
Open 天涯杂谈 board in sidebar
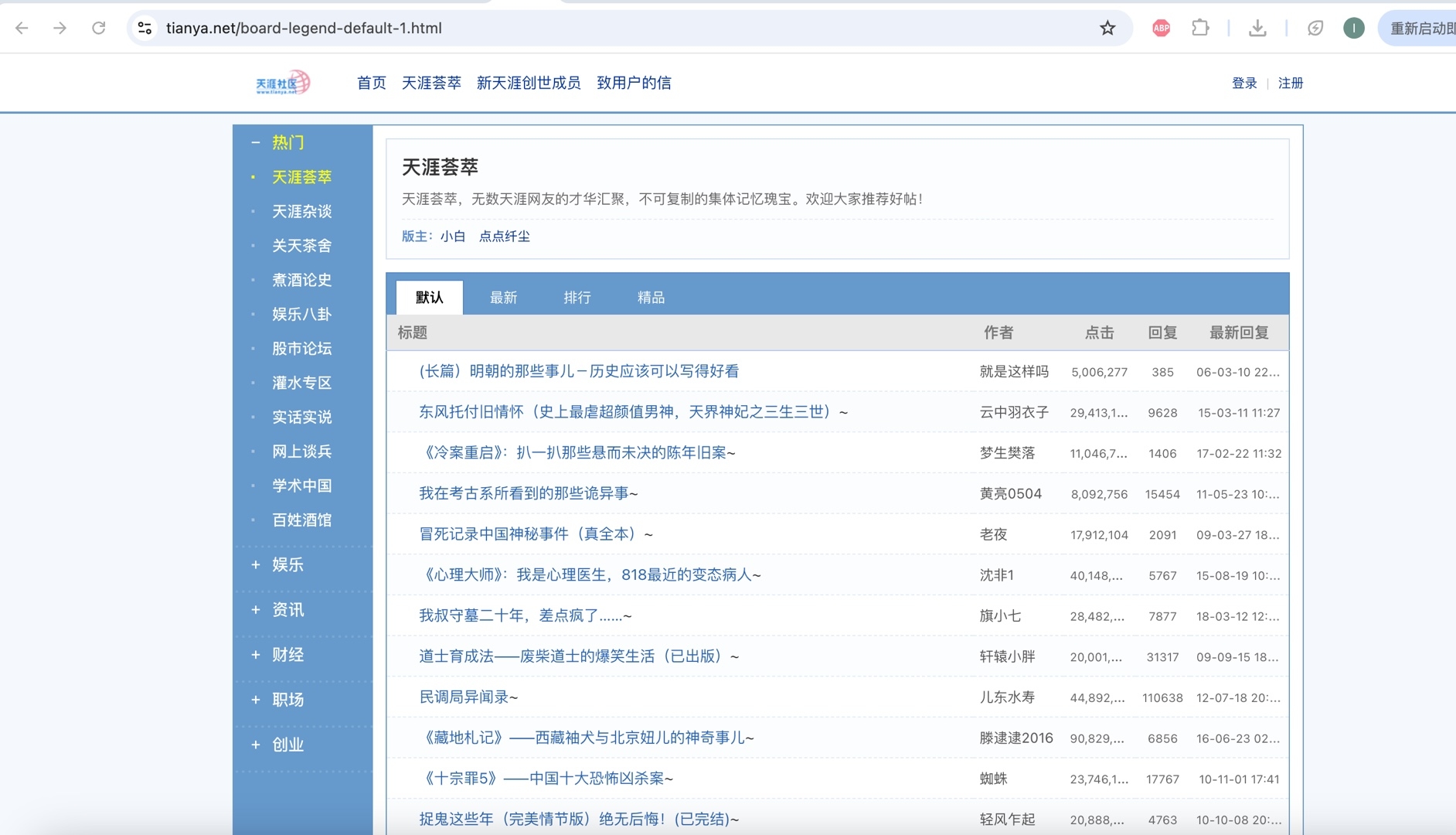[x=301, y=211]
